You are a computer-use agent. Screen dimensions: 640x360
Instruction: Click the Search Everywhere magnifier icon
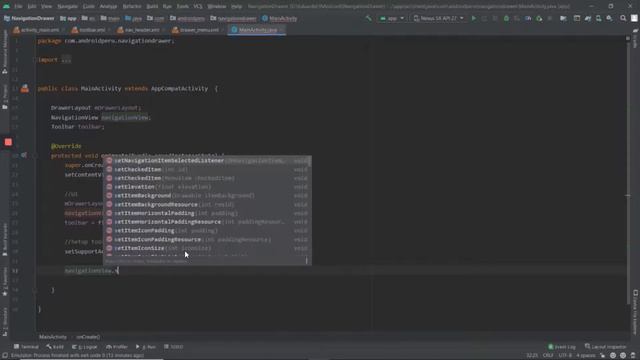point(623,18)
